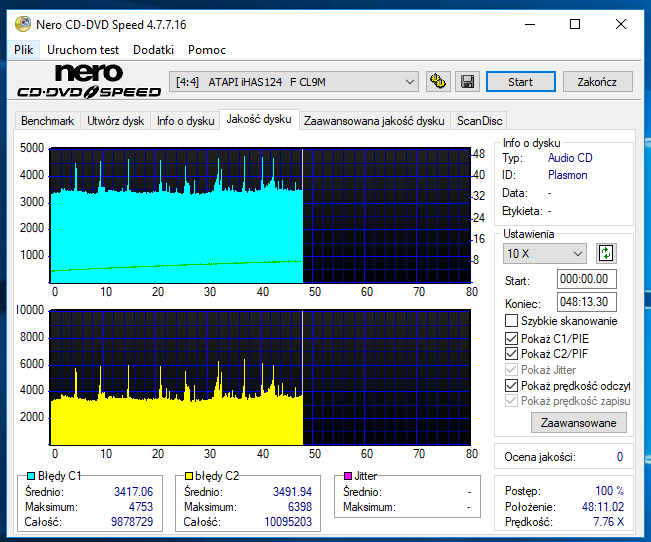
Task: Open the ATAPI iHAS124 drive dropdown
Action: point(294,82)
